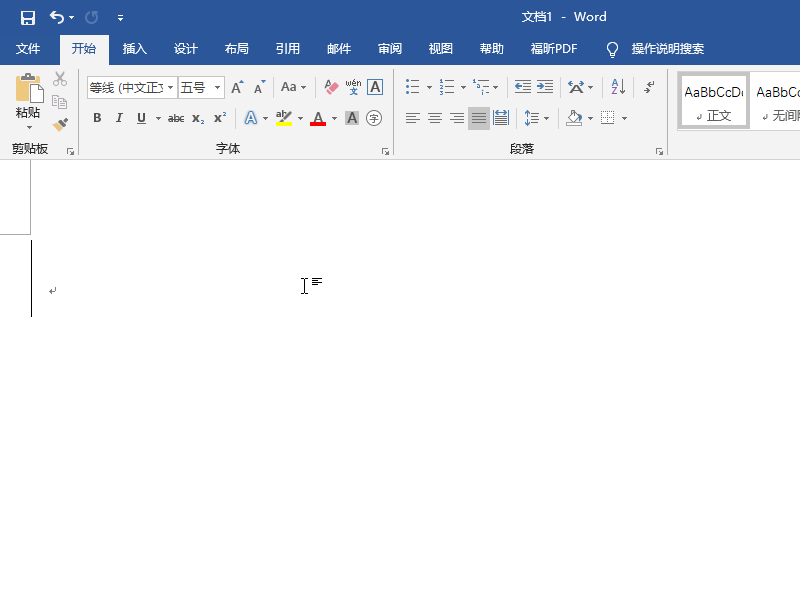
Task: Insert an enclosed character
Action: coord(374,118)
